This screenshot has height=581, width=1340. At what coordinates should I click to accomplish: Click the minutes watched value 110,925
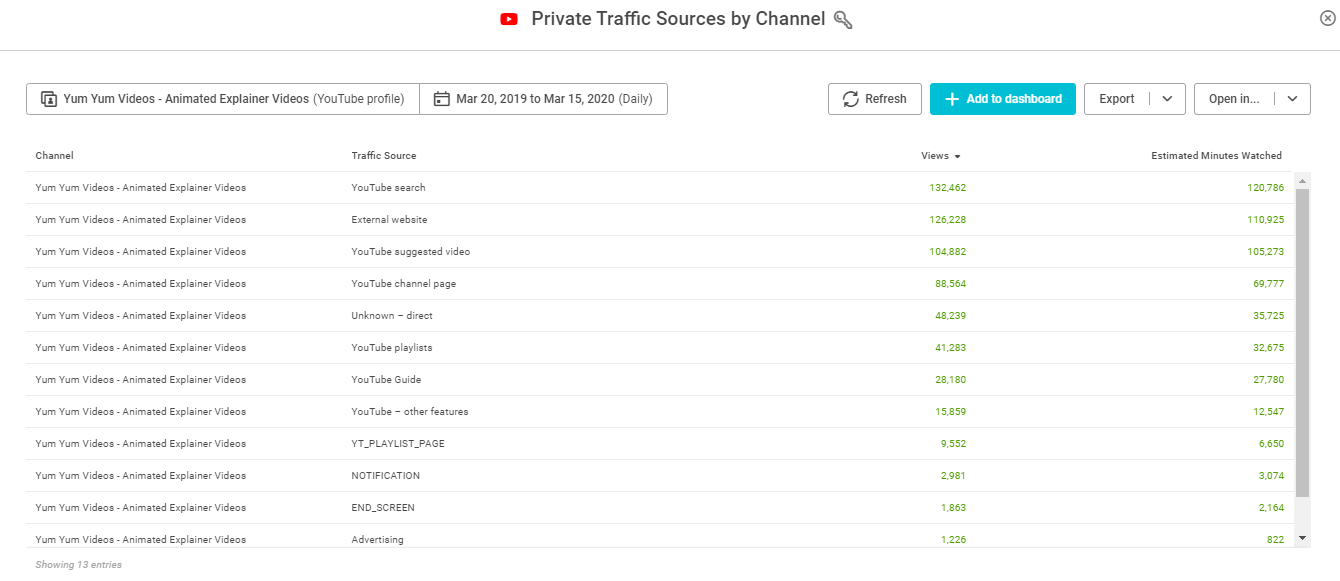pyautogui.click(x=1265, y=220)
